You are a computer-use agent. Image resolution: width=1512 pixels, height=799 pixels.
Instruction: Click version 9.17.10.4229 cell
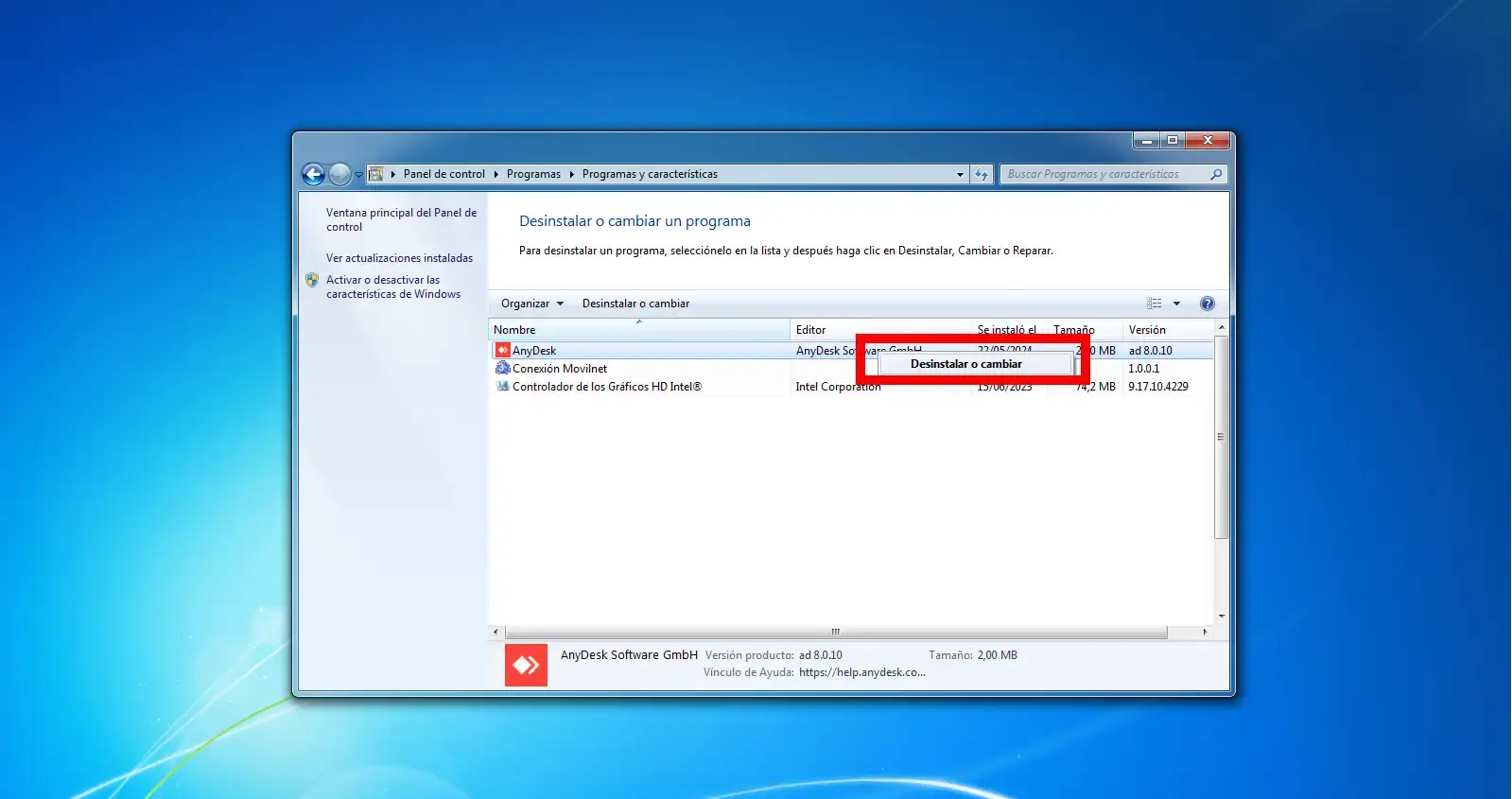pyautogui.click(x=1158, y=387)
